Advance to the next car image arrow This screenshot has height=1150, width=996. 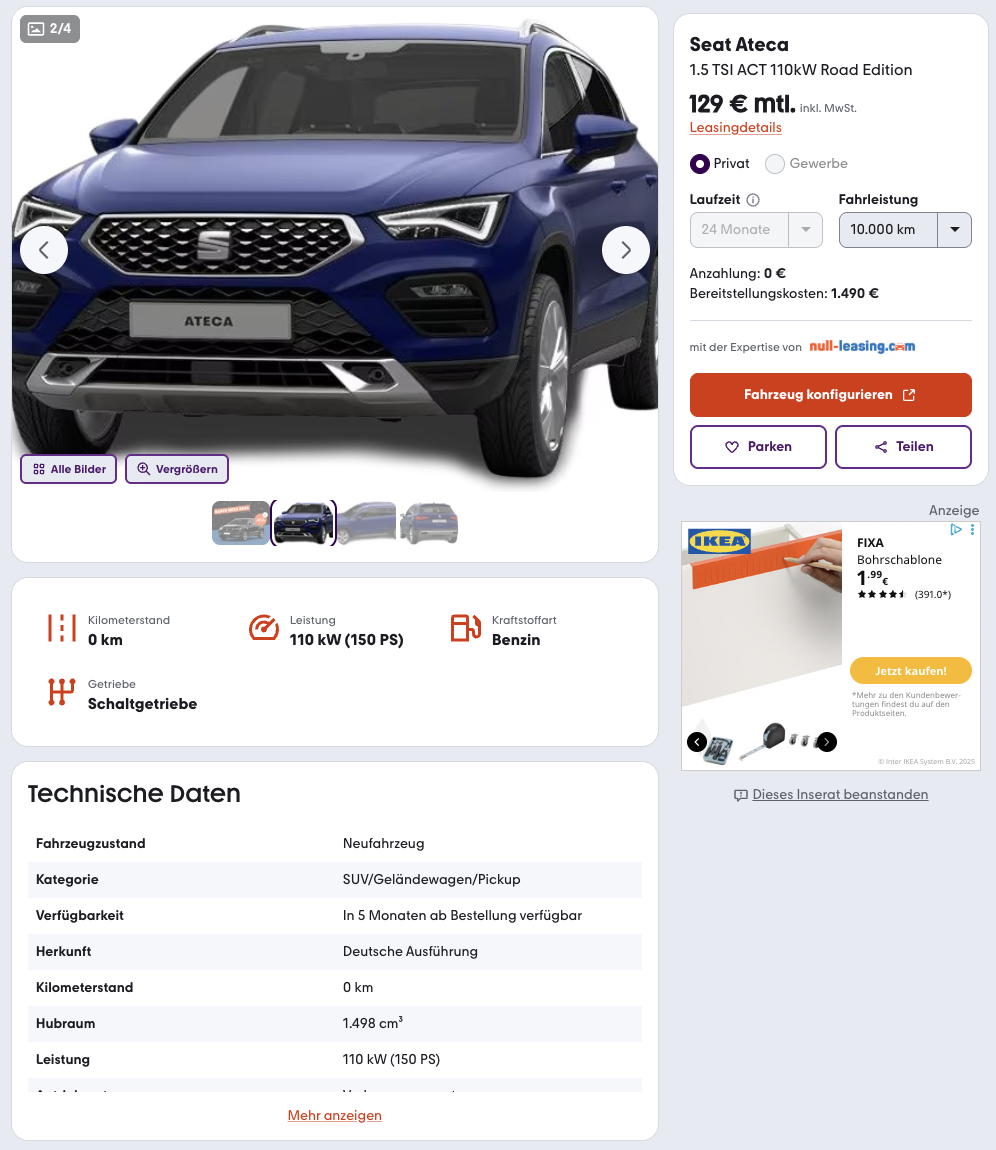(626, 250)
